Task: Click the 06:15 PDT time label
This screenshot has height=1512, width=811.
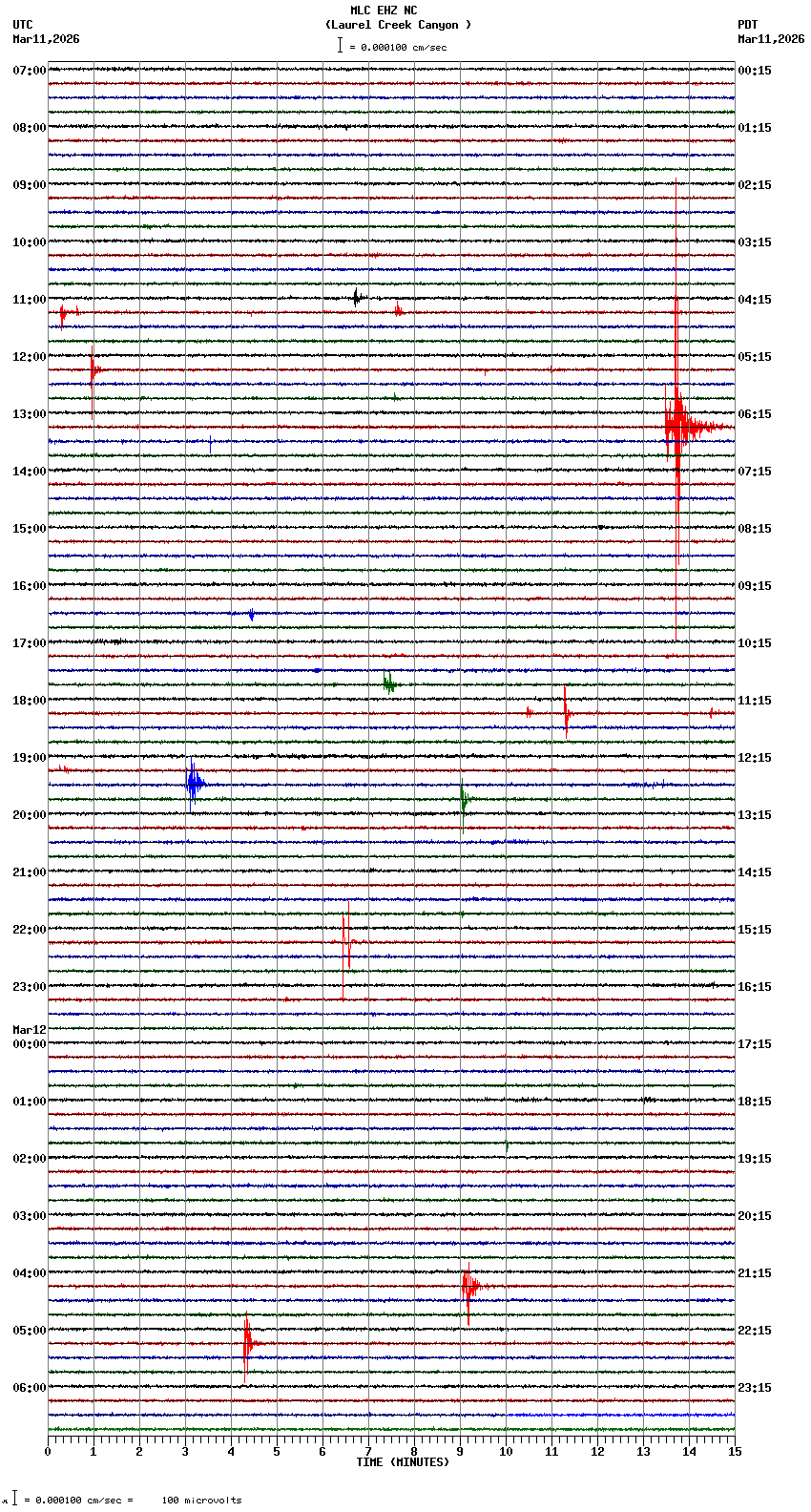Action: [x=755, y=414]
